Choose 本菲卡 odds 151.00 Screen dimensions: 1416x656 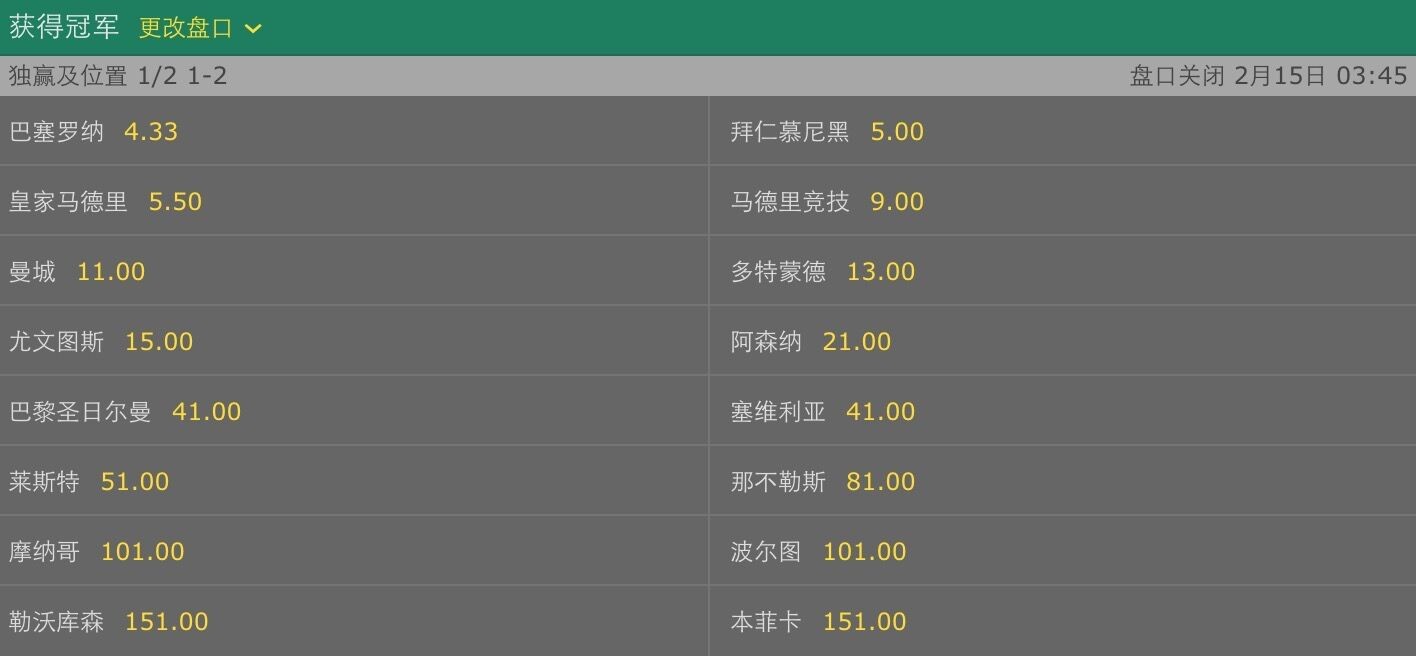[1062, 621]
